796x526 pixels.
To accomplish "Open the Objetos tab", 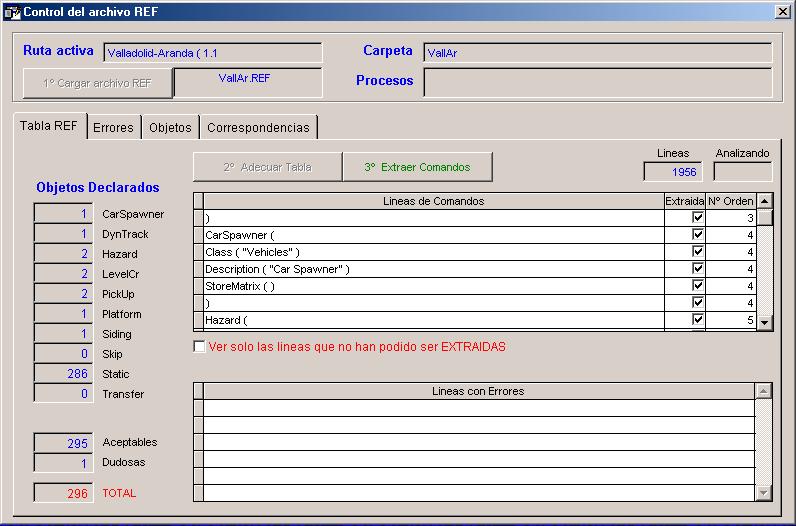I will point(170,128).
